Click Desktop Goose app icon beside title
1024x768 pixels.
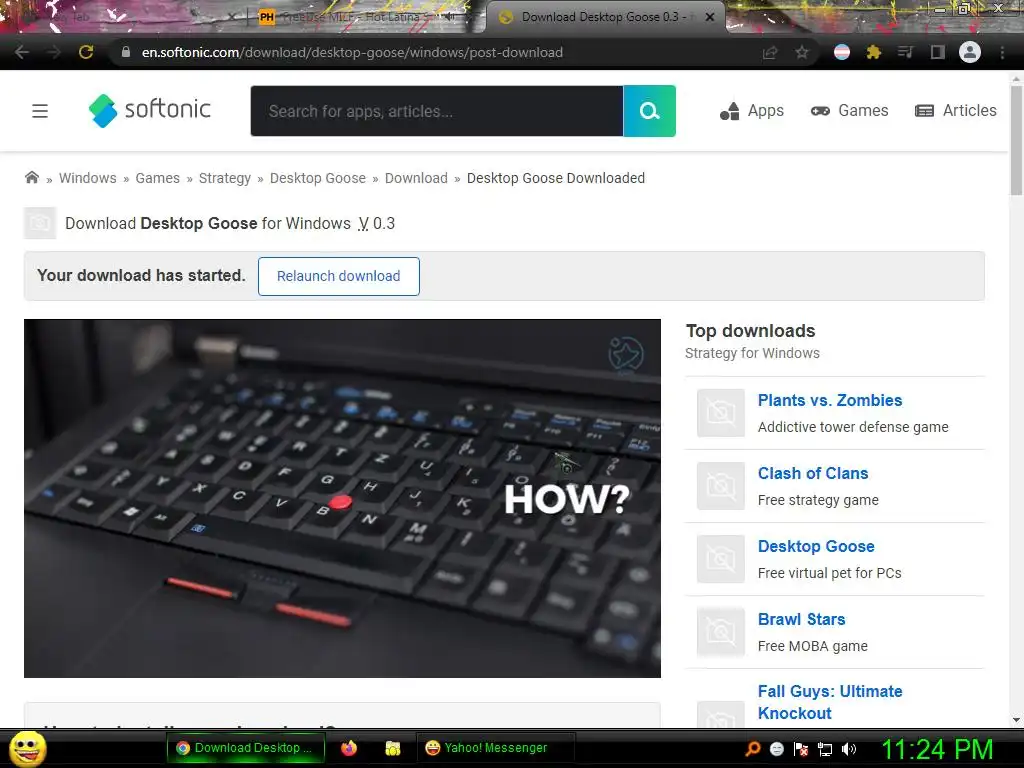coord(40,223)
